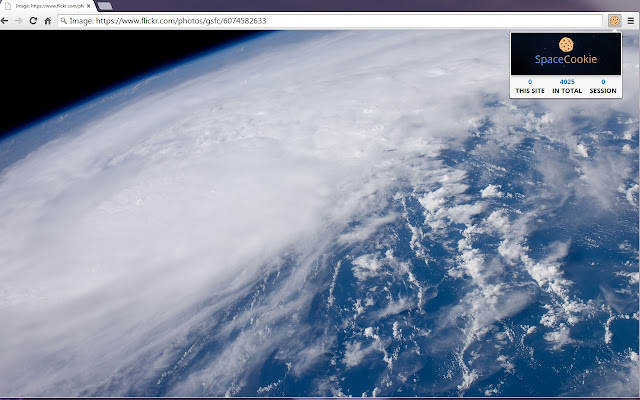Screen dimensions: 640x400
Task: Click the greyed forward navigation arrow
Action: click(x=19, y=21)
